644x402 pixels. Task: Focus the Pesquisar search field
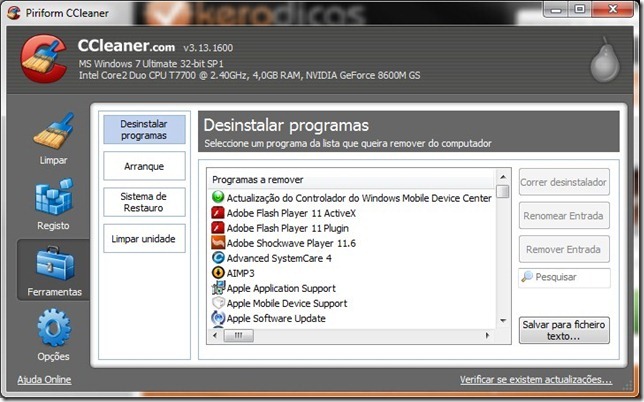point(564,277)
